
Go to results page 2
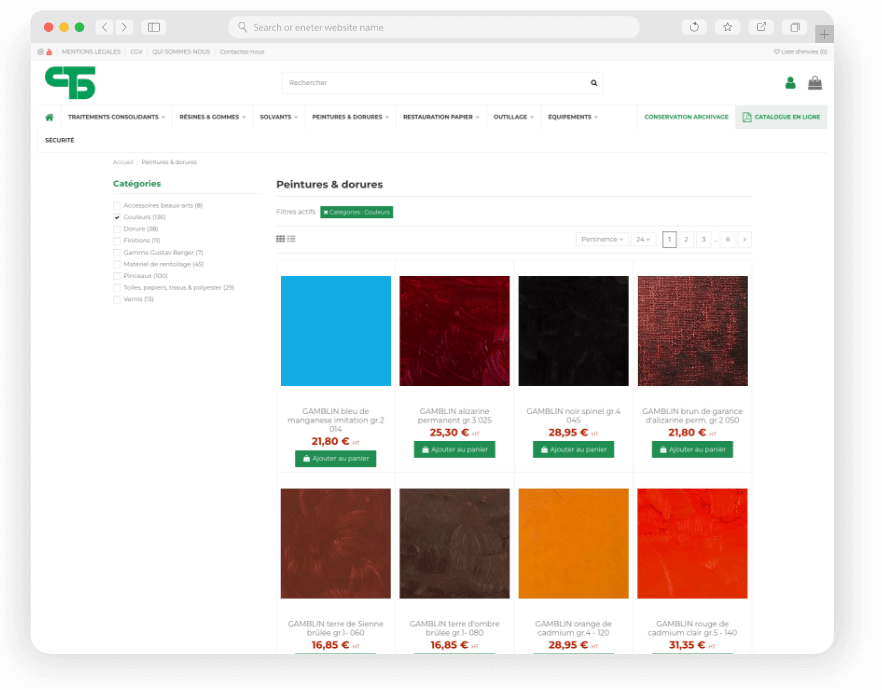[686, 240]
